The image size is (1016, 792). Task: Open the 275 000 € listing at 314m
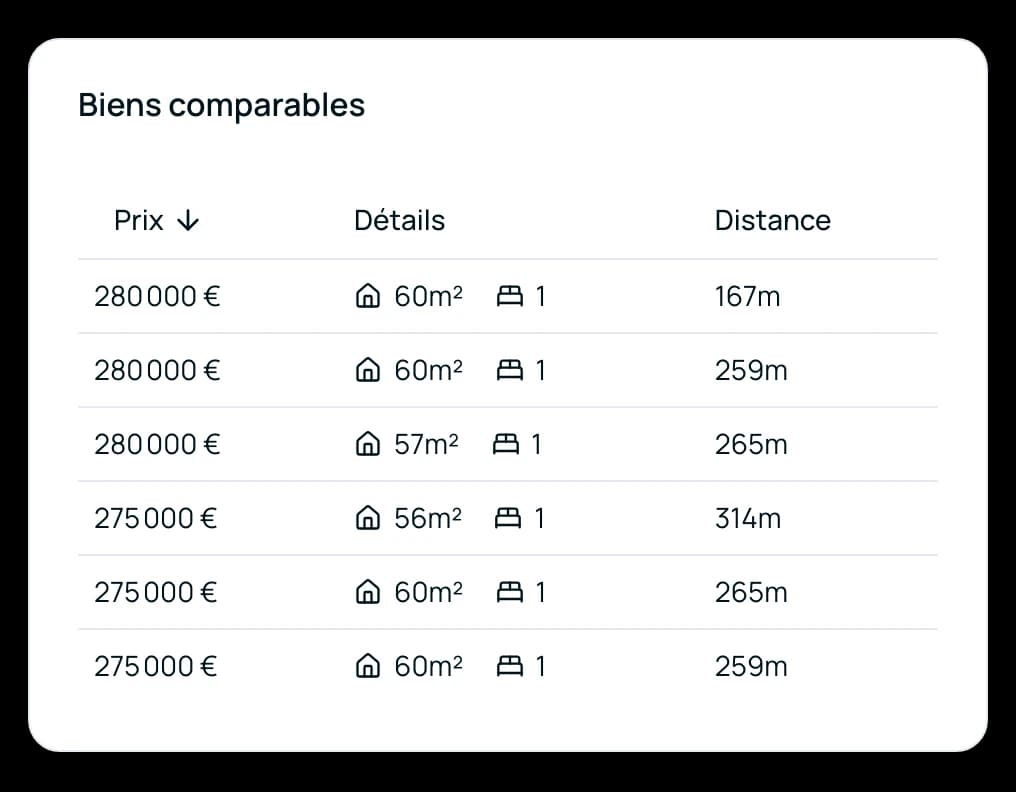(x=507, y=518)
